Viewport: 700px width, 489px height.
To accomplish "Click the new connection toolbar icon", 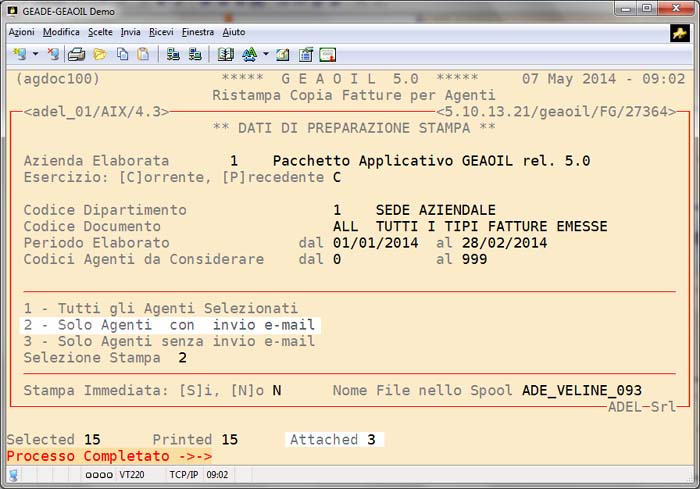I will [x=17, y=54].
